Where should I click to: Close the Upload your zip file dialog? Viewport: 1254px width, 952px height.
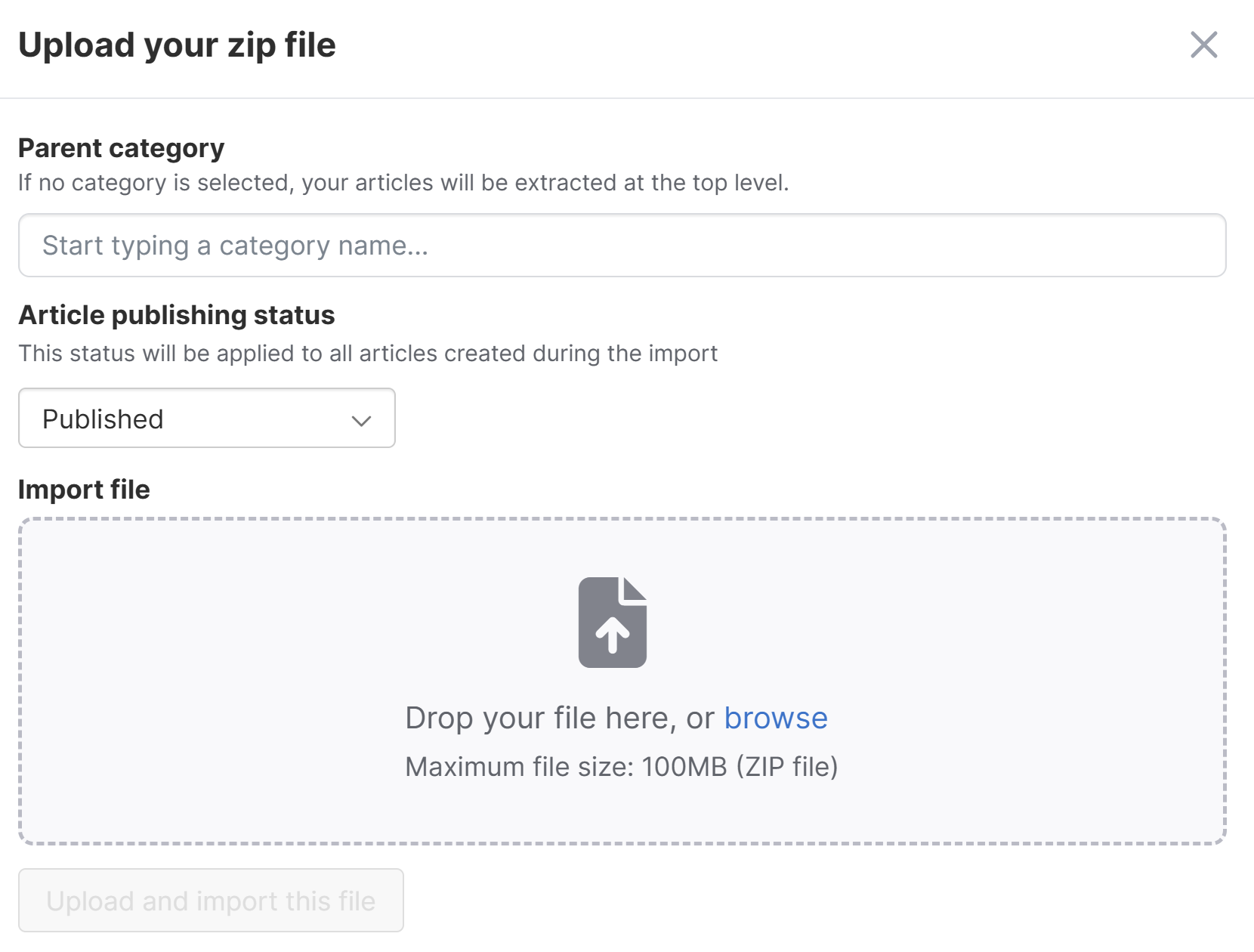tap(1203, 45)
